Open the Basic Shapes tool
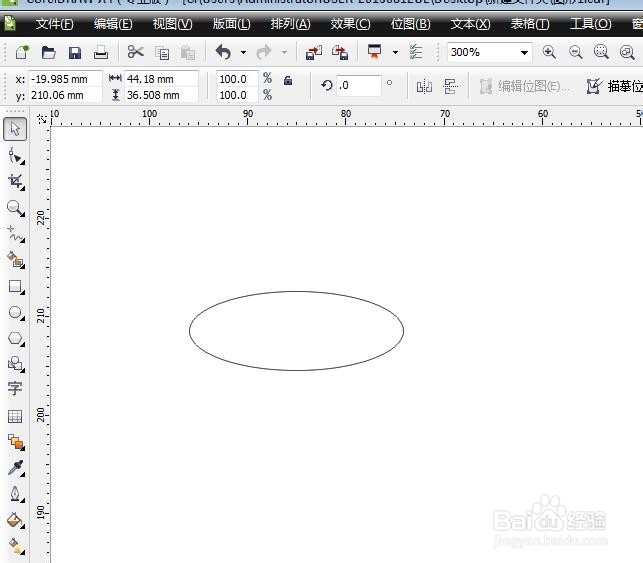The width and height of the screenshot is (643, 563). pyautogui.click(x=16, y=364)
